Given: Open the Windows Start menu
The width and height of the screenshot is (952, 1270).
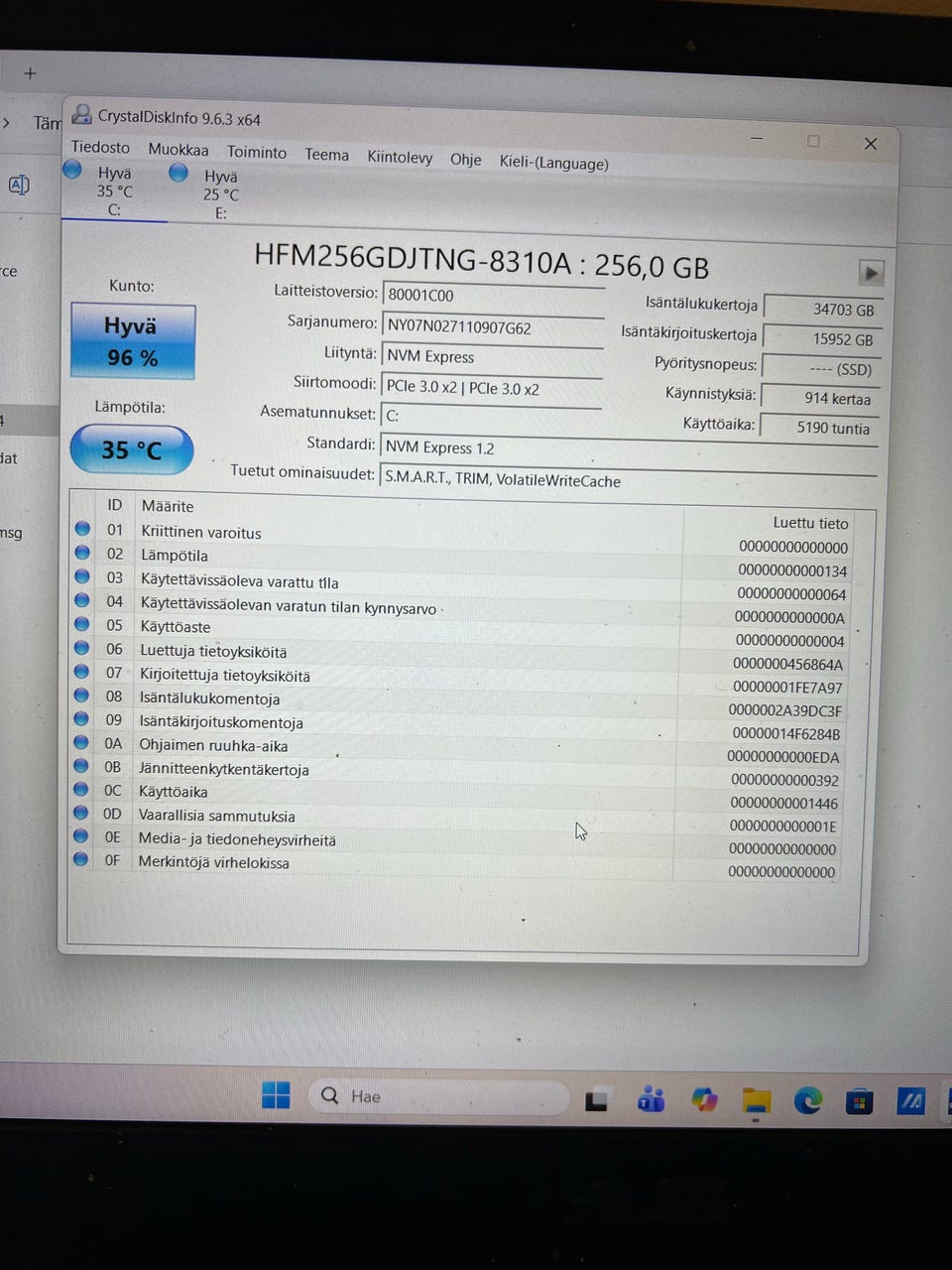Looking at the screenshot, I should (x=276, y=1095).
